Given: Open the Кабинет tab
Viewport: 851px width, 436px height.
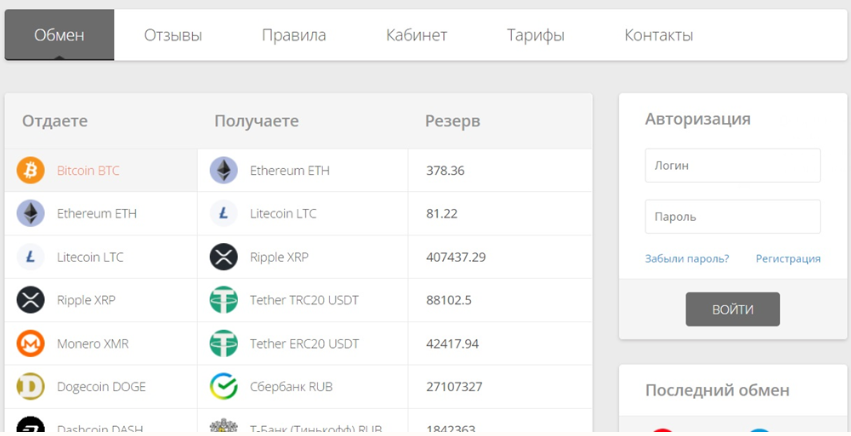Looking at the screenshot, I should [x=416, y=36].
